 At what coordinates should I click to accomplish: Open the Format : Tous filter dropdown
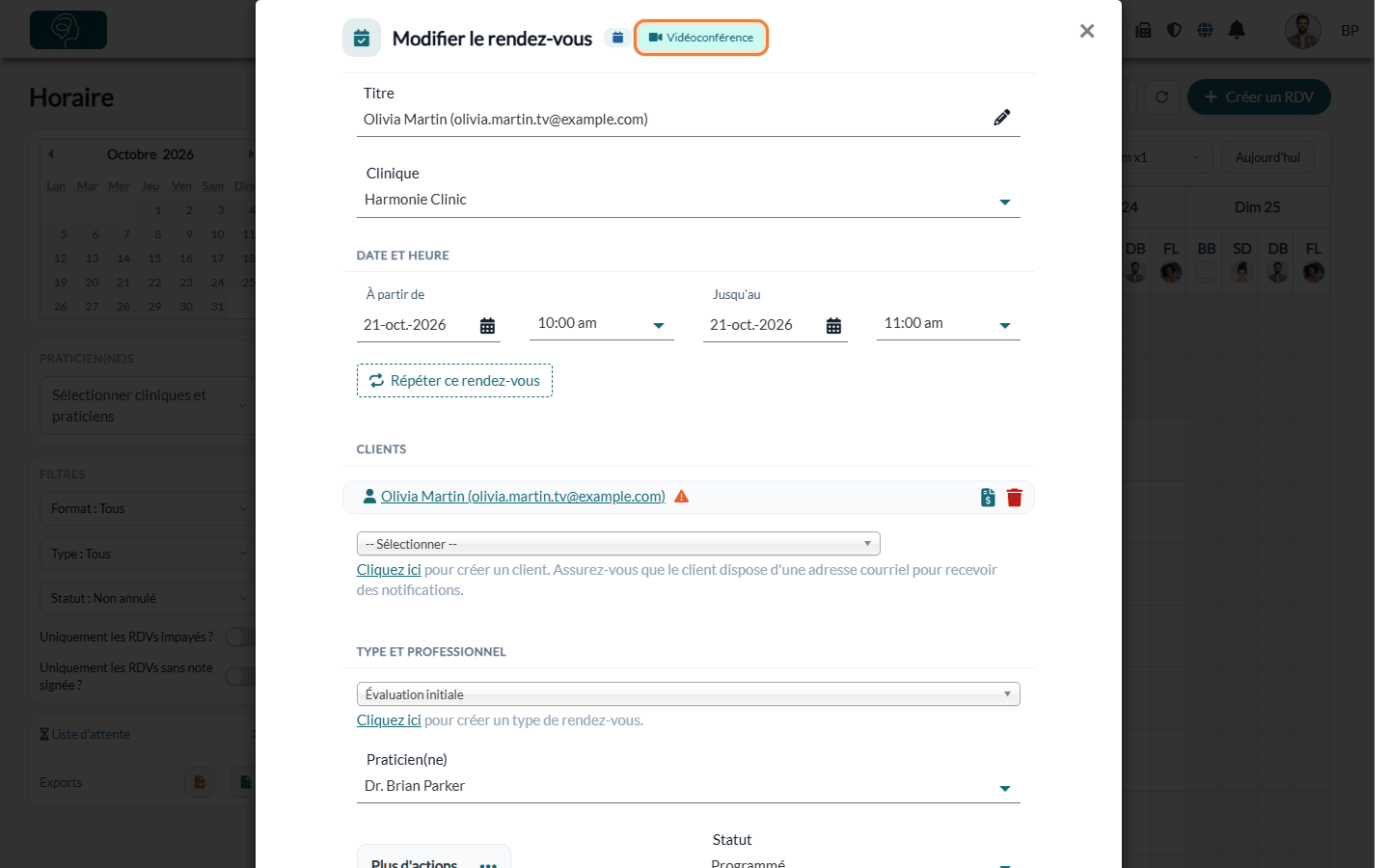pyautogui.click(x=147, y=509)
